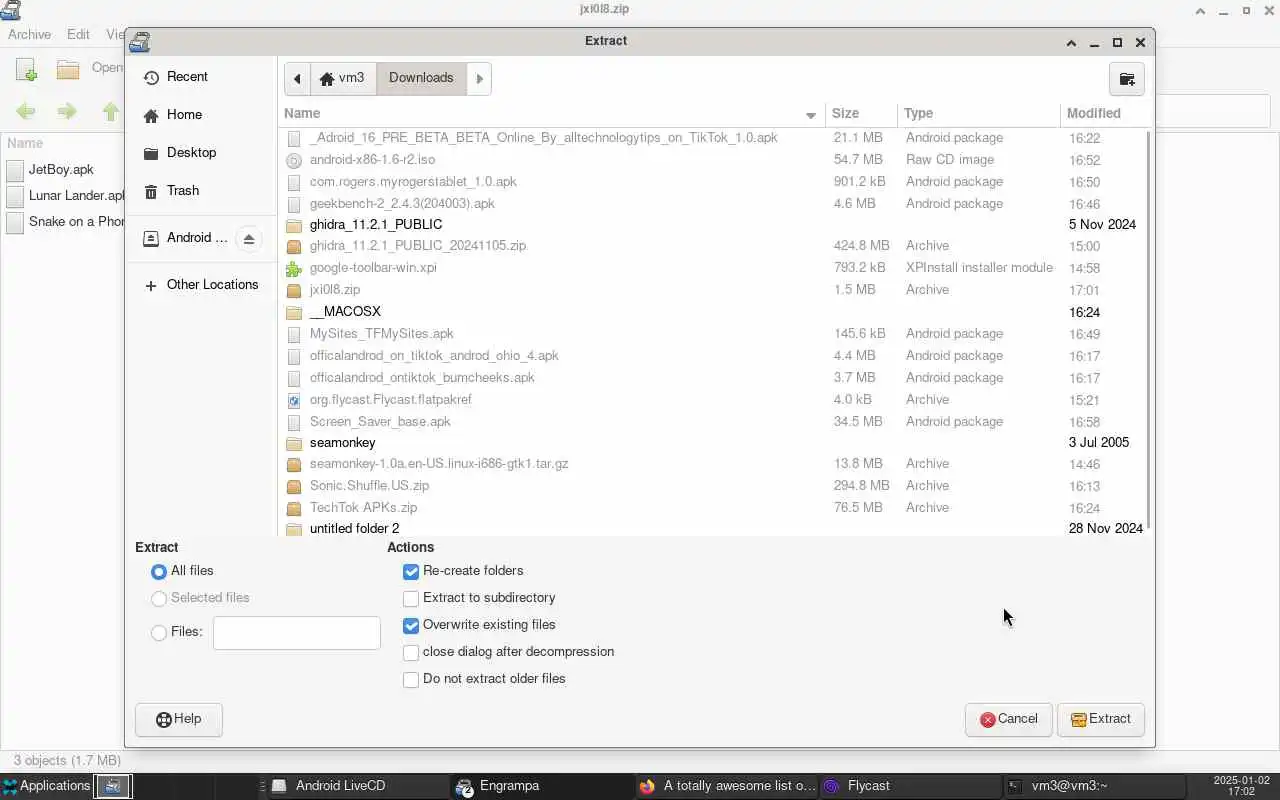Screen dimensions: 1280x800
Task: Select google-toolbar-win.xpi file
Action: (x=713, y=268)
